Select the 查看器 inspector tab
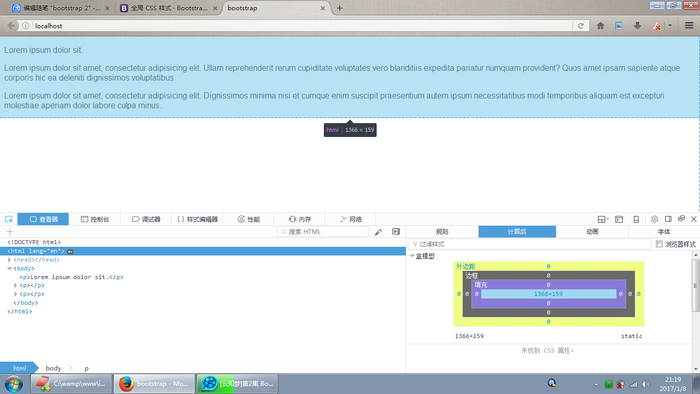700x394 pixels. (43, 219)
